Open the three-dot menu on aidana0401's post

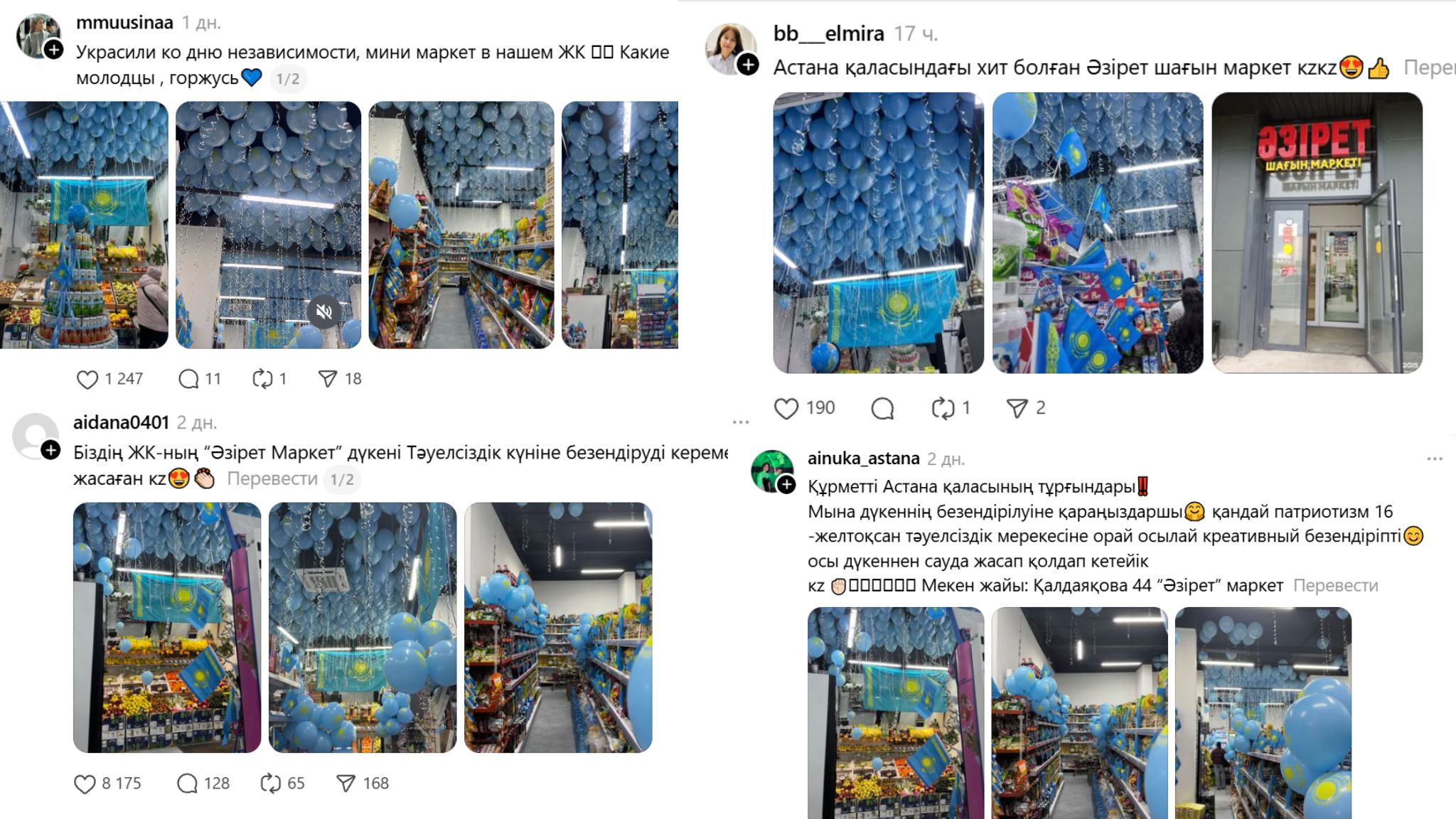(x=741, y=422)
